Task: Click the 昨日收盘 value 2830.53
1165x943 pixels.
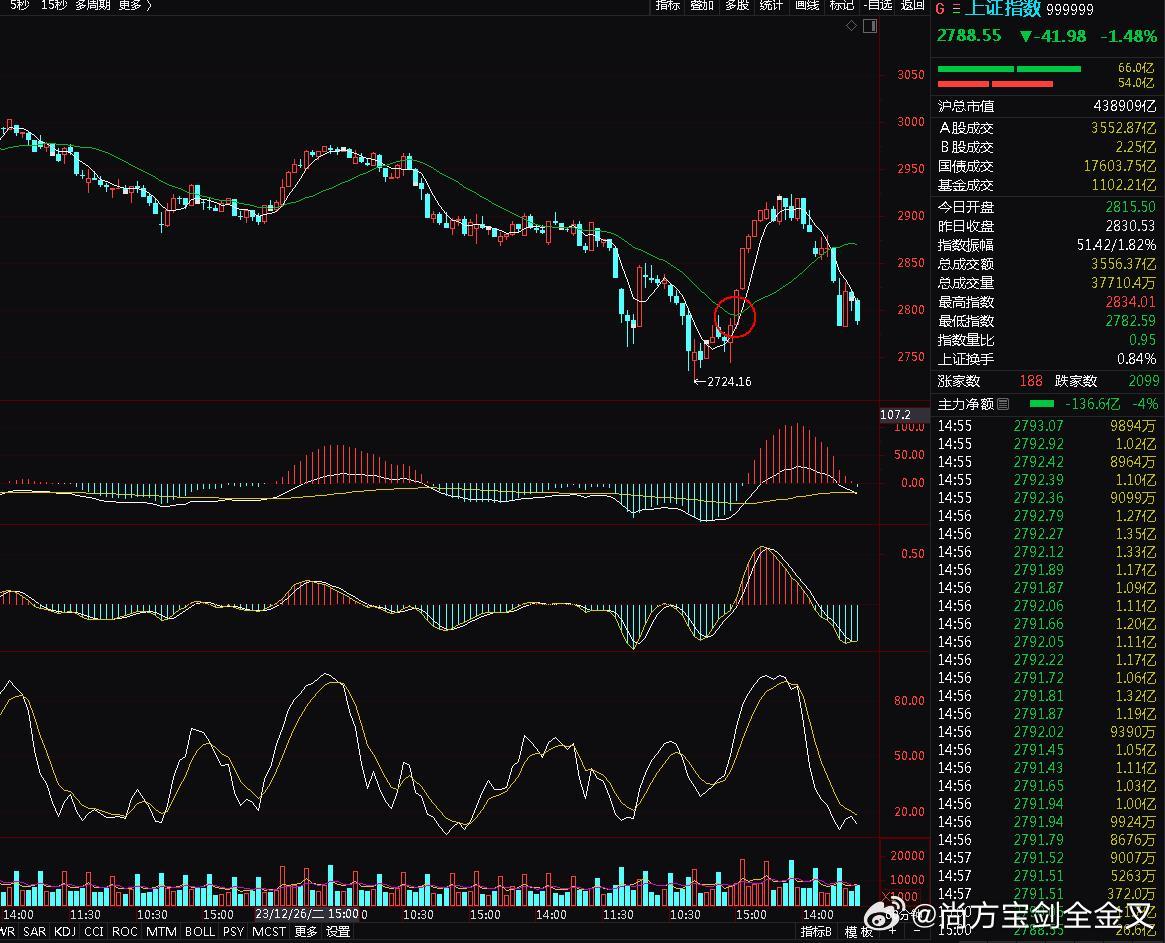Action: (x=1130, y=226)
